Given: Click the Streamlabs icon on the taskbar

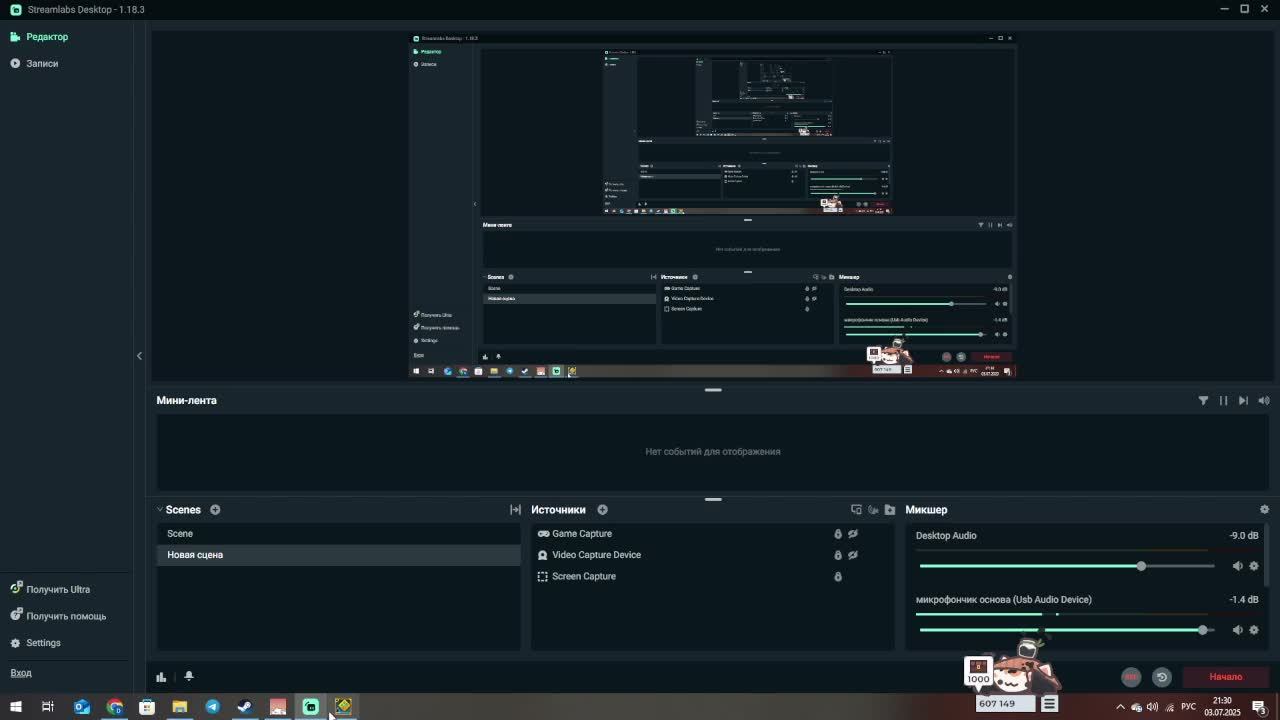Looking at the screenshot, I should coord(310,707).
